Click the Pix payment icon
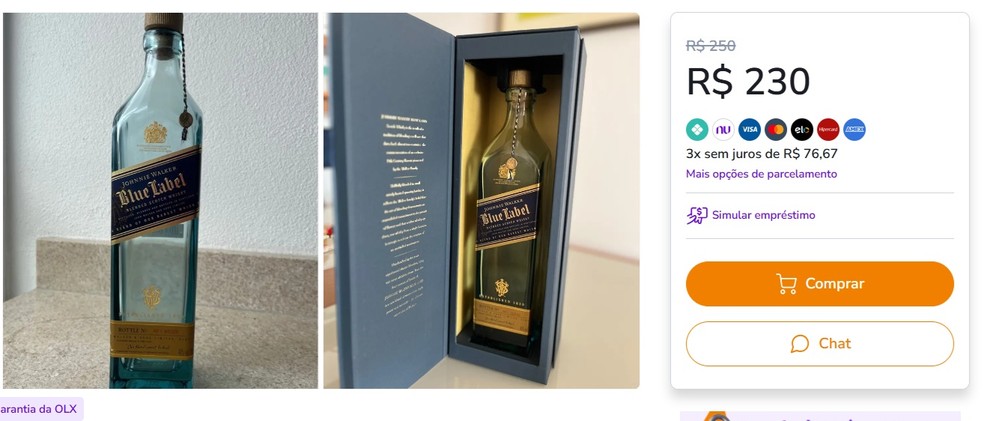 (x=697, y=129)
